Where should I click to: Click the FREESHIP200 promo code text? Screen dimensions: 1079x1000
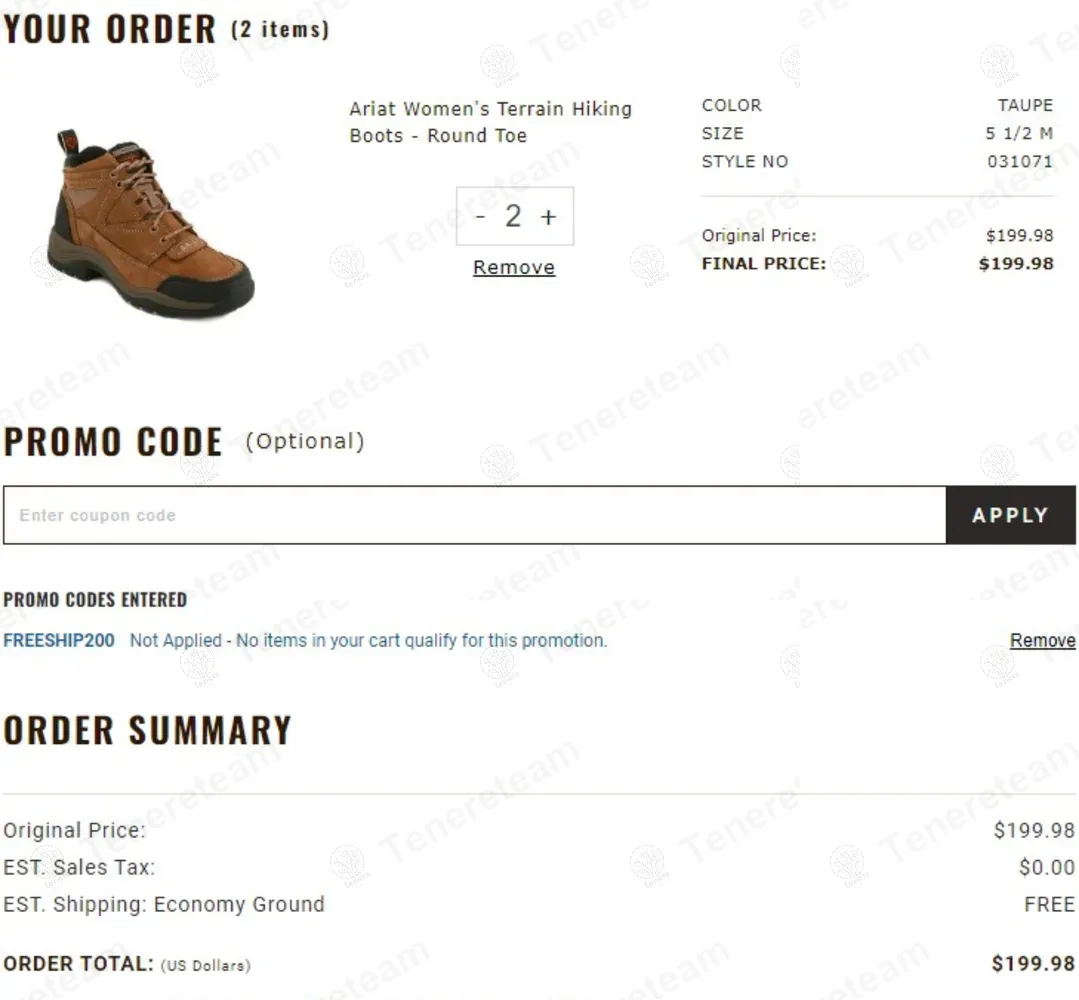point(59,640)
